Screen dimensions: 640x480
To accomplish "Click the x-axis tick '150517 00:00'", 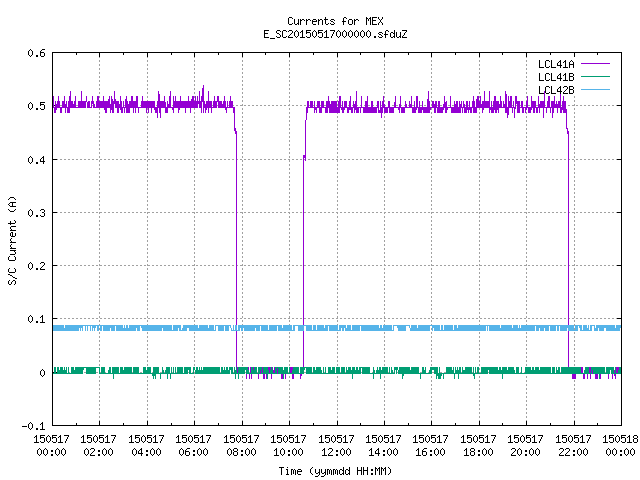I will pyautogui.click(x=51, y=445).
